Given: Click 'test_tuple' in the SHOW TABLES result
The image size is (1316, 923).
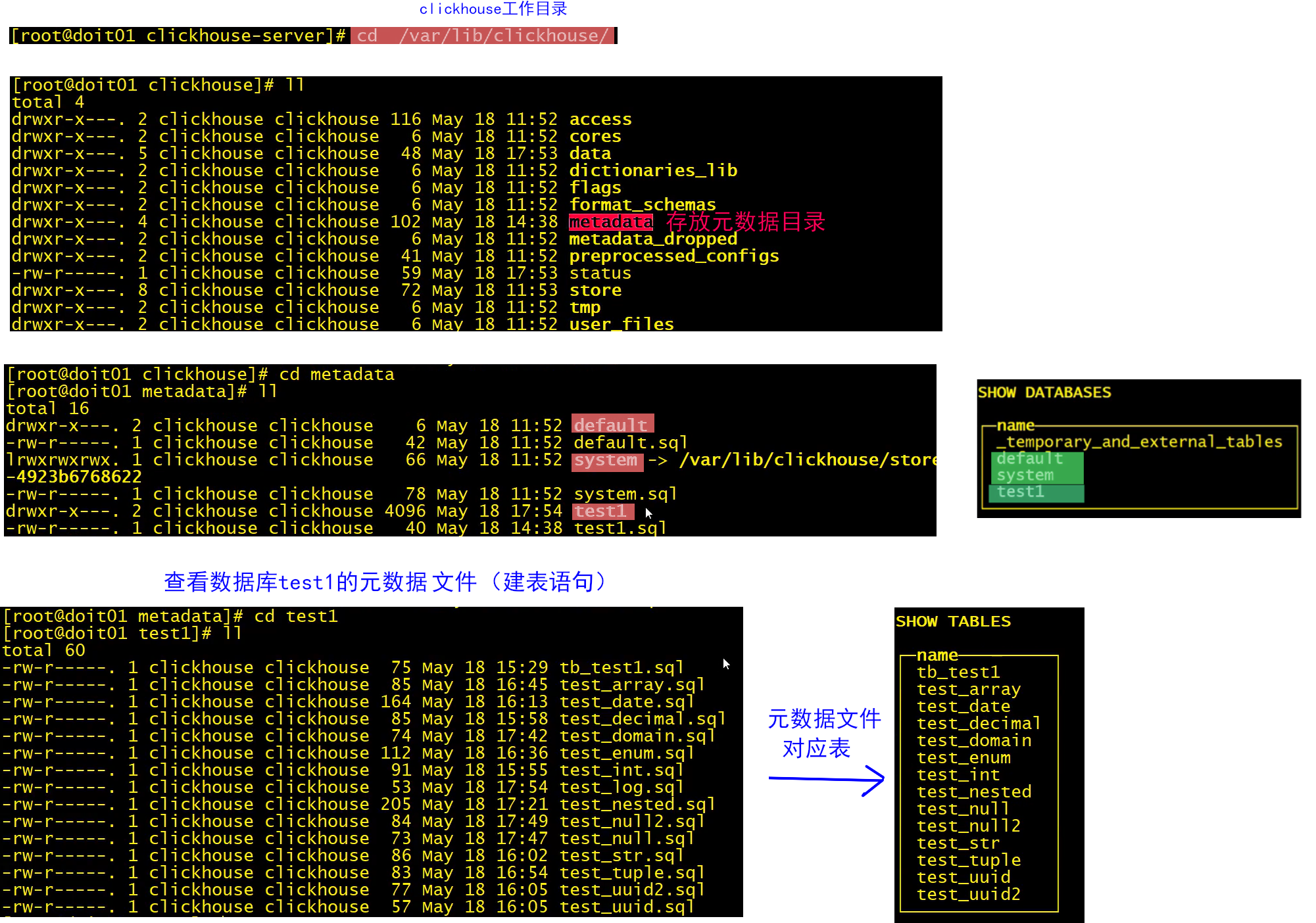Looking at the screenshot, I should click(x=969, y=860).
